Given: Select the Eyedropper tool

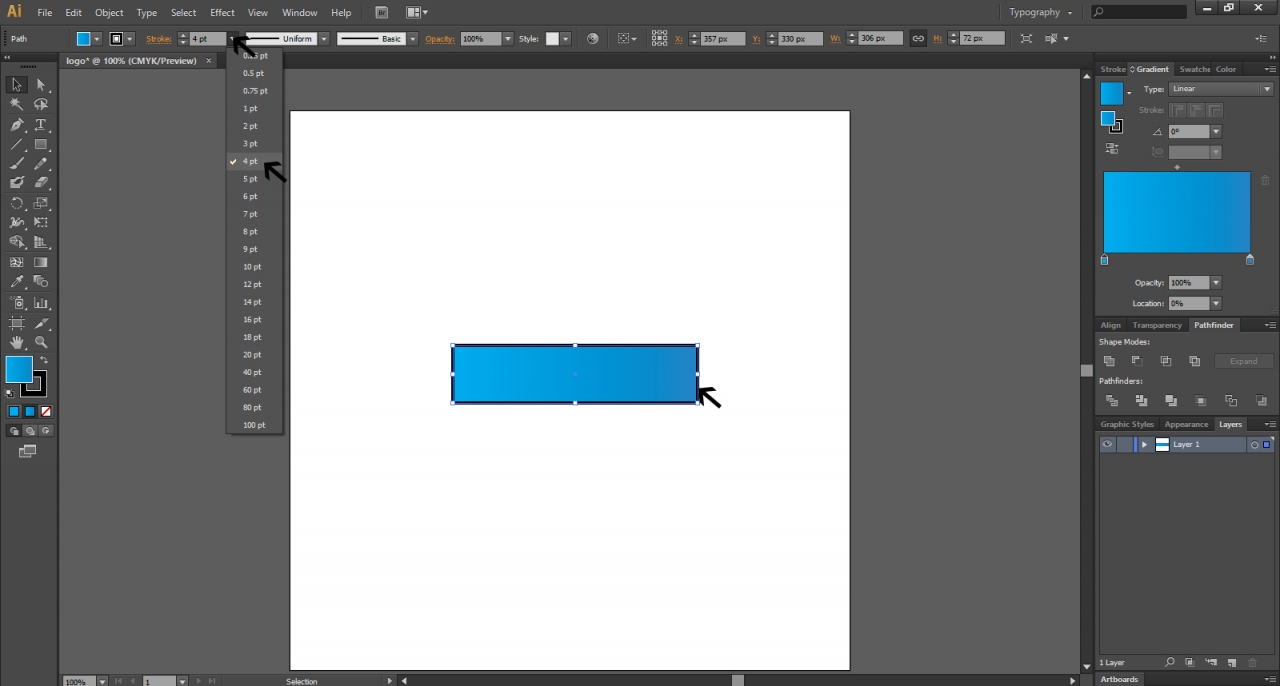Looking at the screenshot, I should tap(17, 282).
